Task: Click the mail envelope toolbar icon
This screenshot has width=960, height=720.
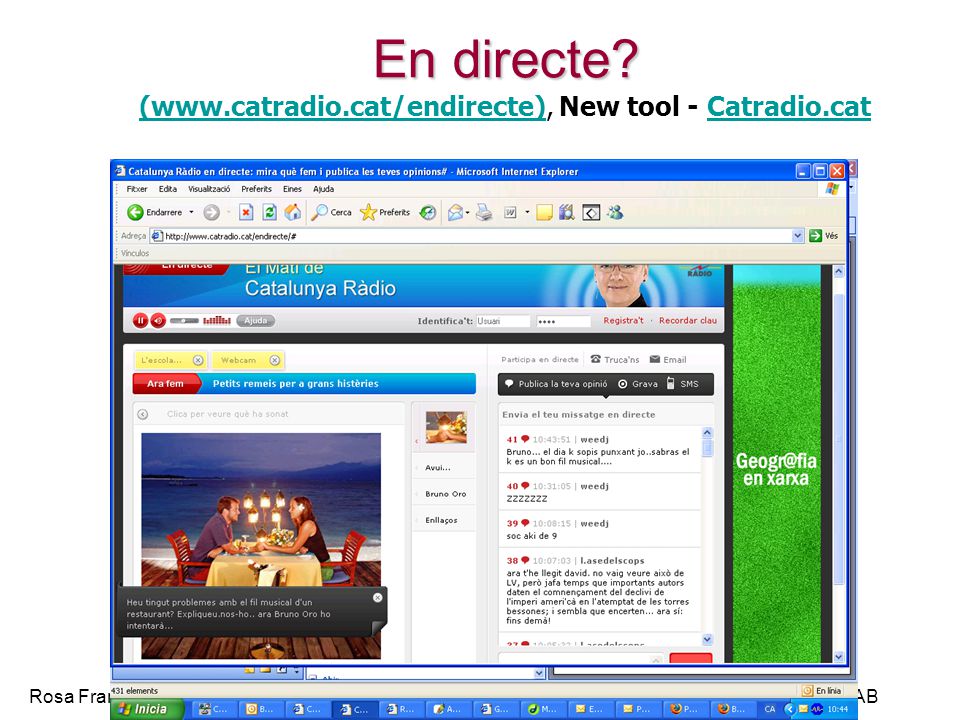Action: pyautogui.click(x=455, y=212)
